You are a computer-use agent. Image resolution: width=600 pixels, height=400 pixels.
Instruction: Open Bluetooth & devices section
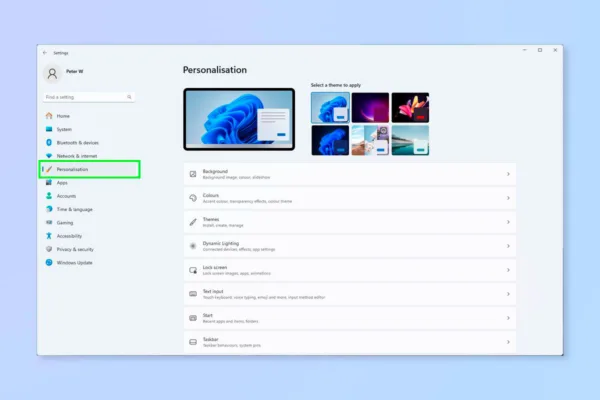point(78,143)
